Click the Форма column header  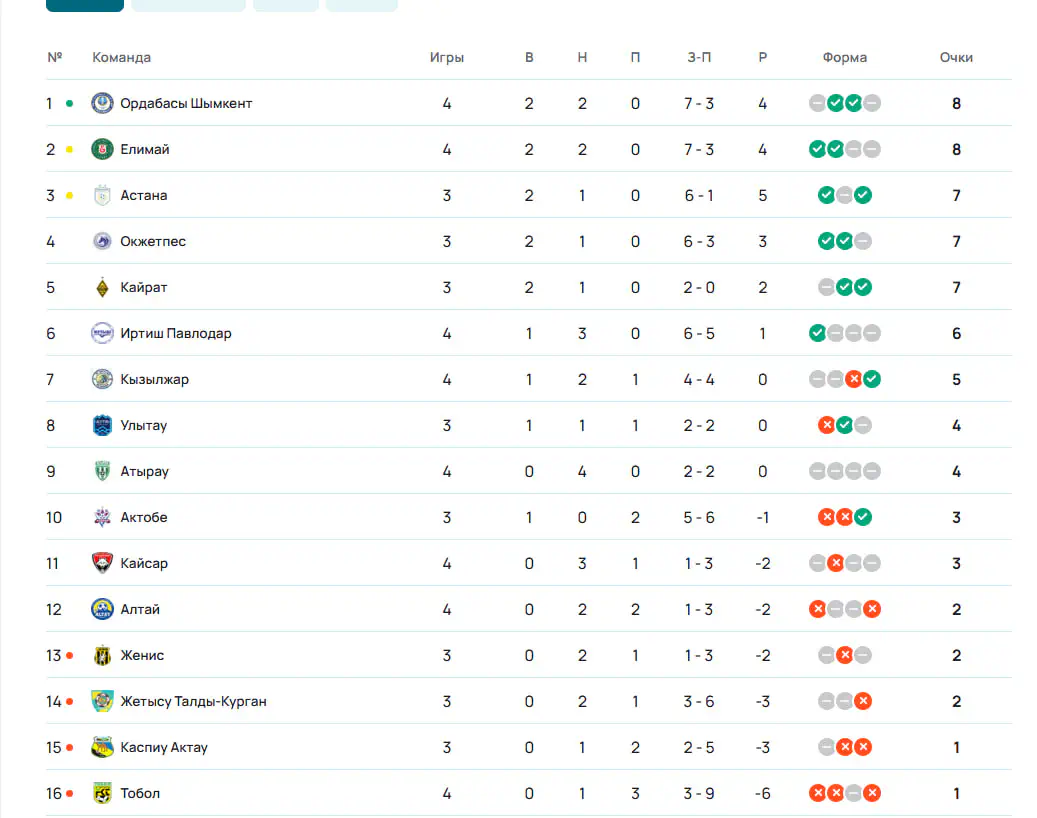click(x=845, y=58)
